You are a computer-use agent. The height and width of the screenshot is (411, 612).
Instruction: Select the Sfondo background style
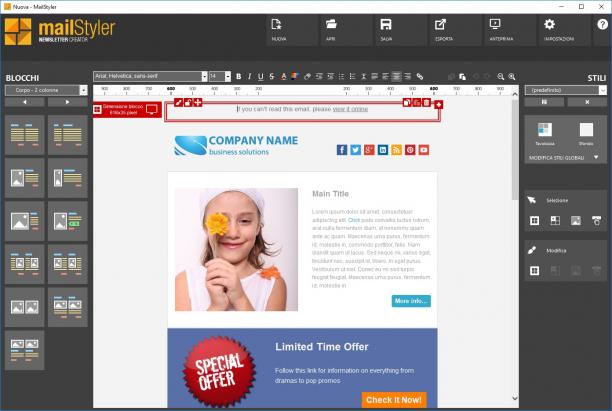click(586, 133)
